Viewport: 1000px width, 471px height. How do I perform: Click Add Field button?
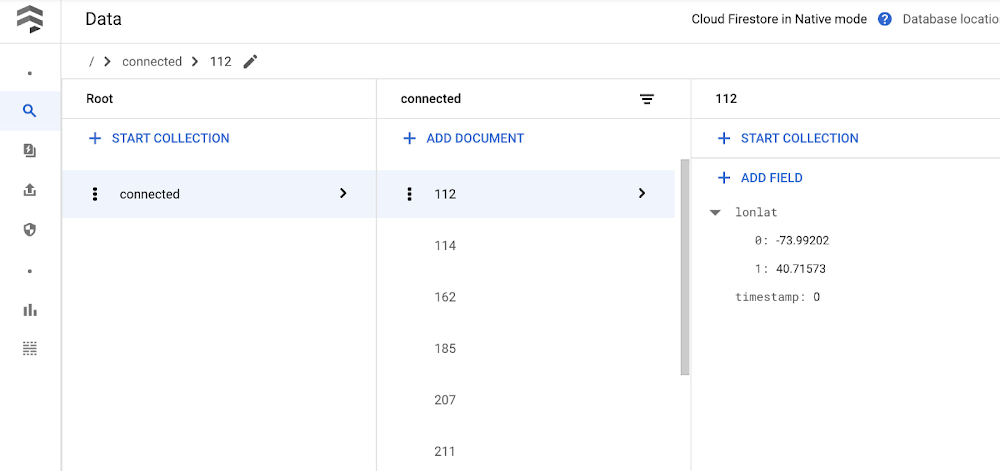point(761,178)
